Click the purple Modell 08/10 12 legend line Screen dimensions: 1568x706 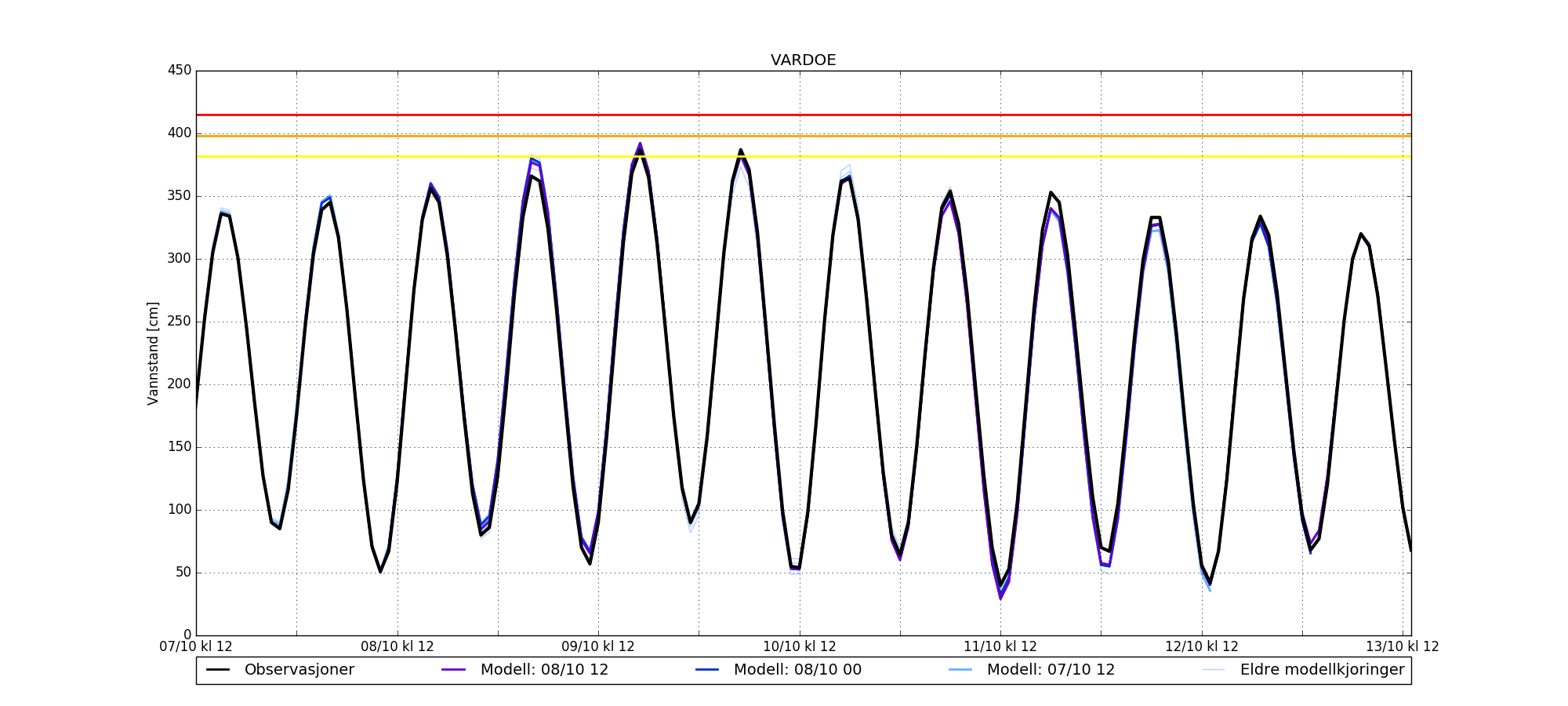click(x=454, y=670)
